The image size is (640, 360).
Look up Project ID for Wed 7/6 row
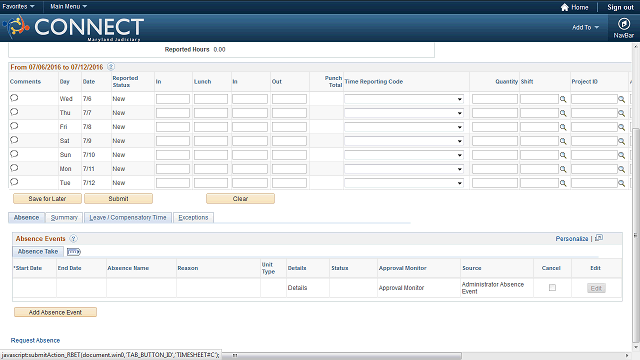coord(621,99)
